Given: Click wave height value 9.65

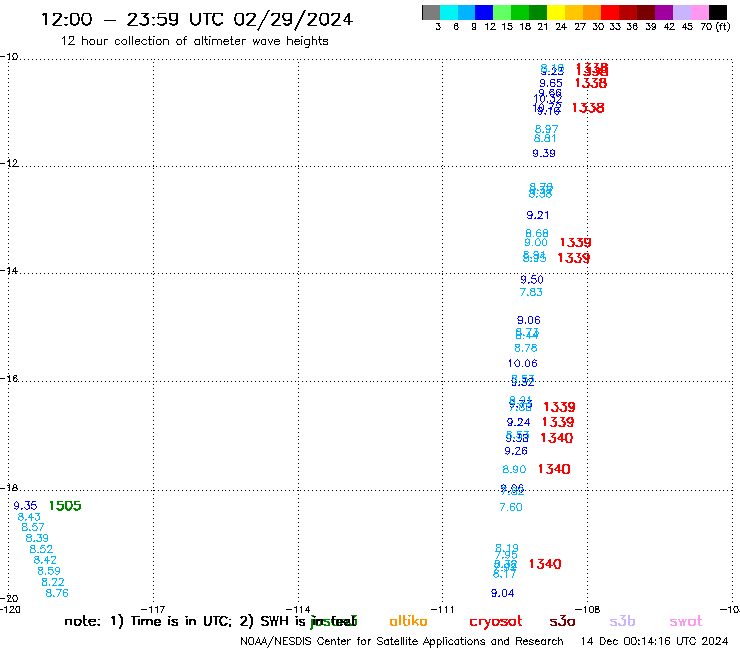Looking at the screenshot, I should click(x=551, y=84).
